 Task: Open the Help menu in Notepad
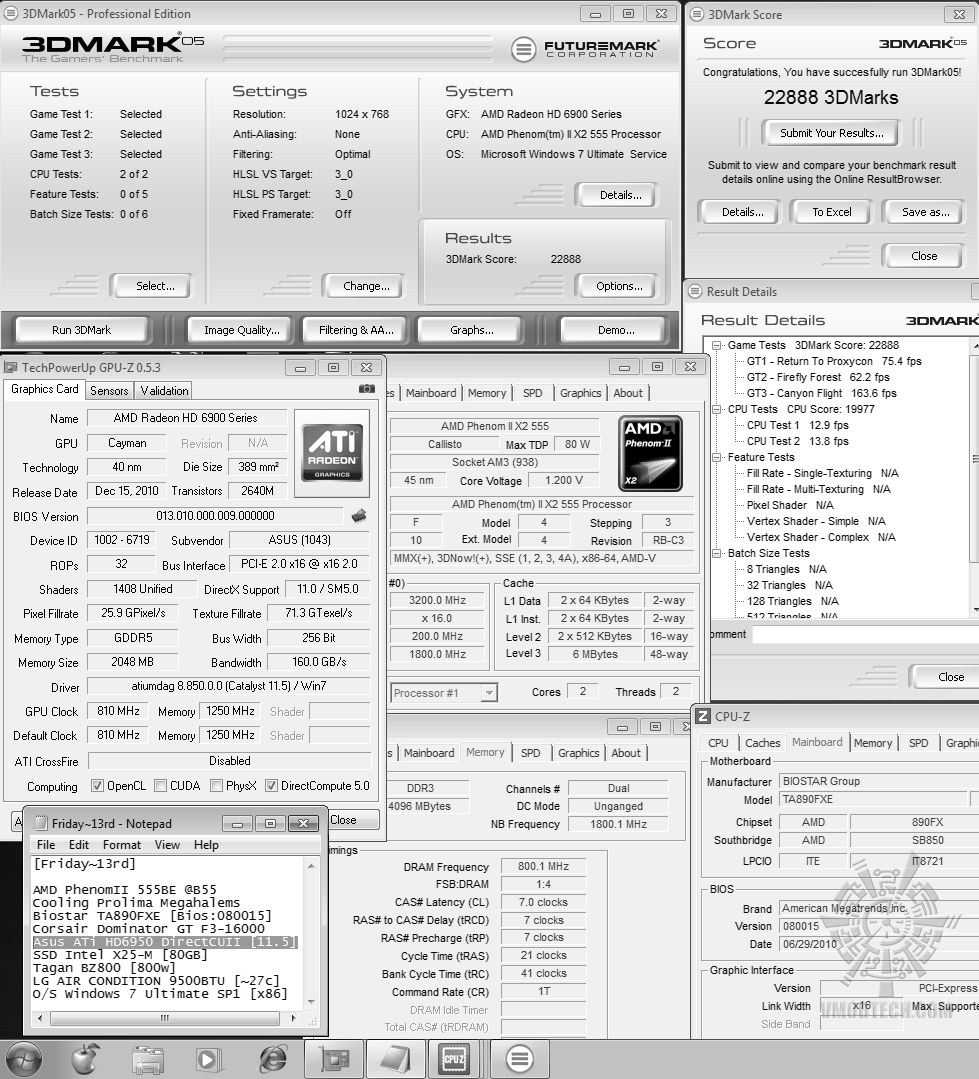tap(206, 845)
